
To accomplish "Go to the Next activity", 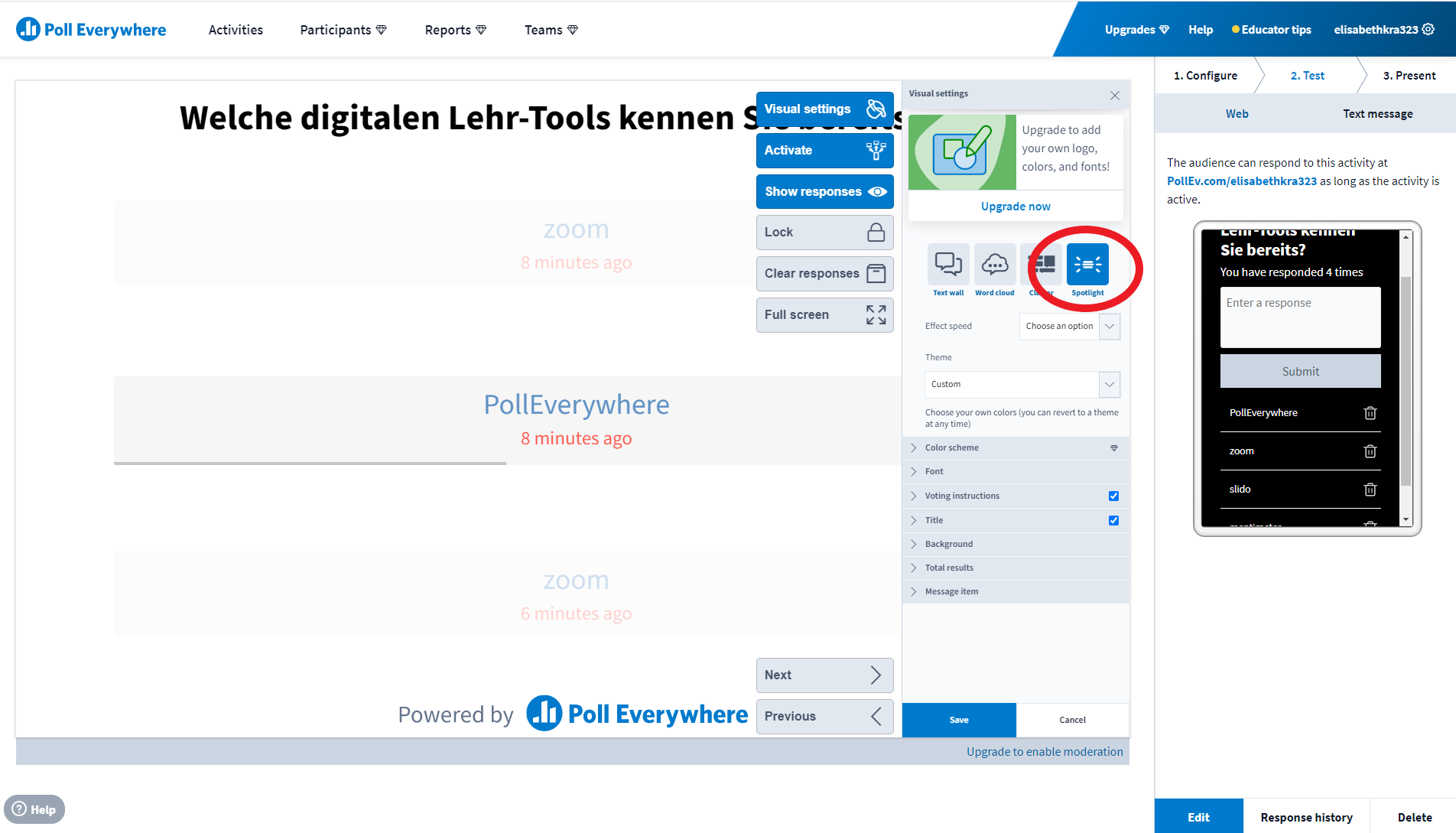I will tap(824, 675).
